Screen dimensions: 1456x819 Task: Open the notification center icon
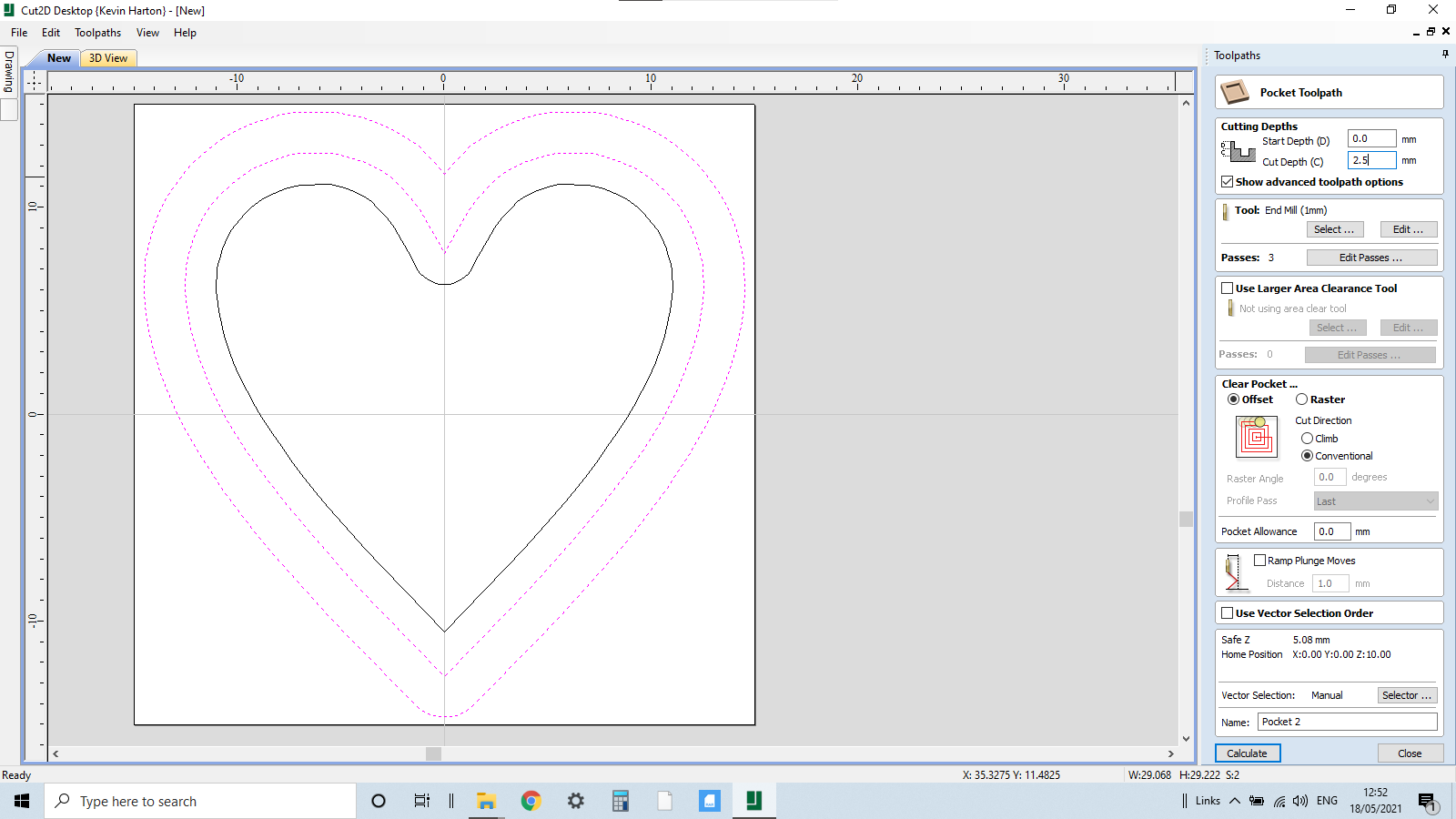[x=1427, y=802]
